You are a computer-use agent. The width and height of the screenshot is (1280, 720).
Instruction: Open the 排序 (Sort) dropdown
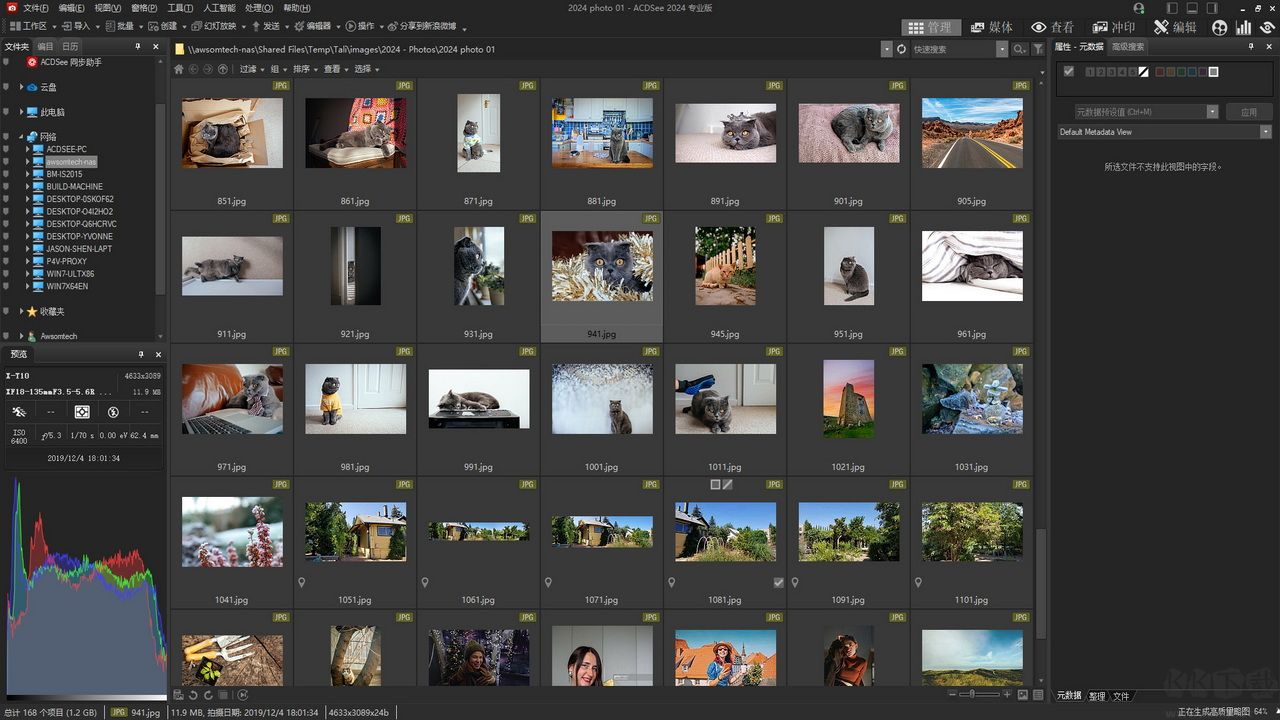[305, 69]
